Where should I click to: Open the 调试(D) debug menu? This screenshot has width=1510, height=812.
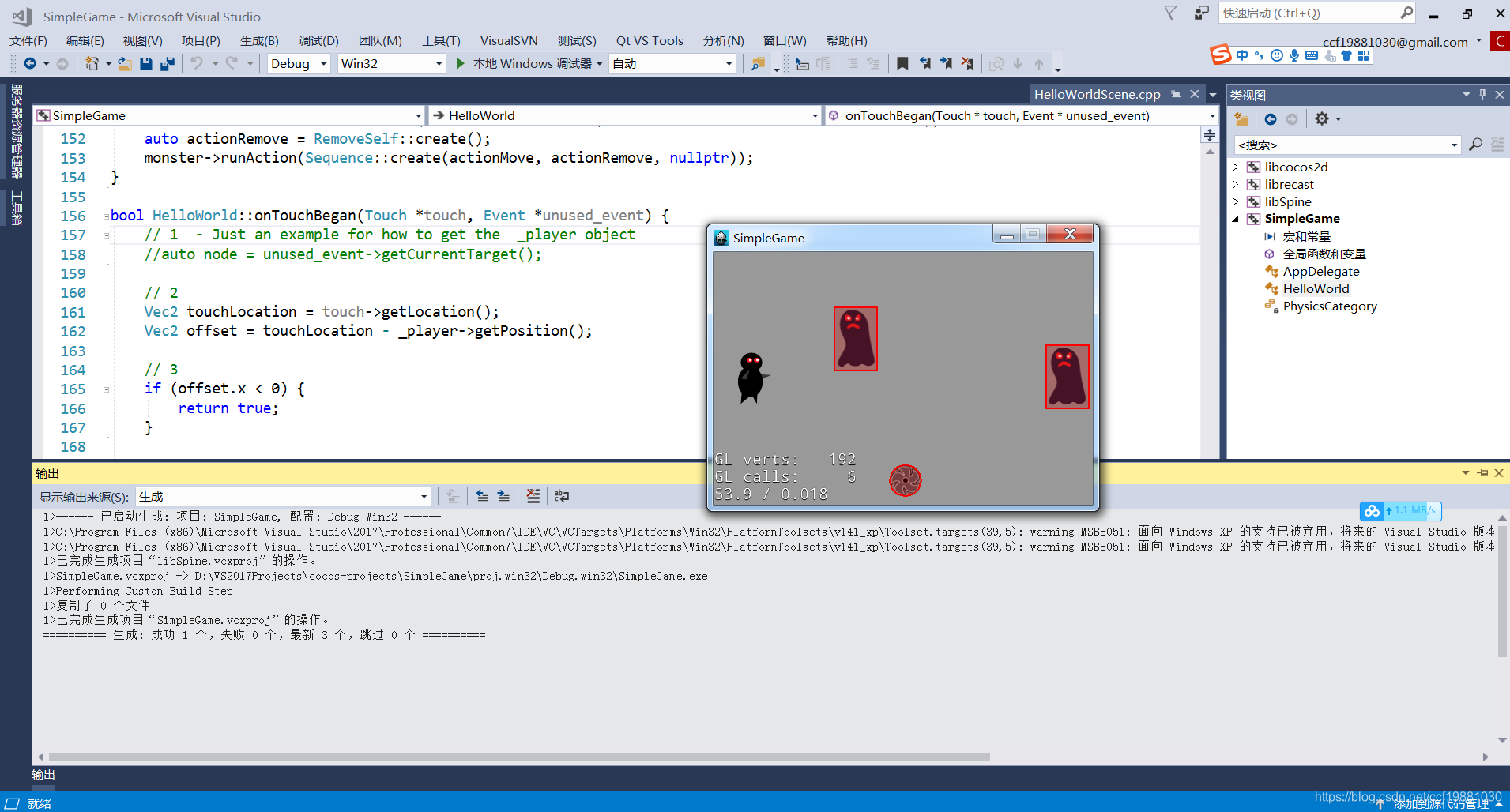pyautogui.click(x=318, y=41)
